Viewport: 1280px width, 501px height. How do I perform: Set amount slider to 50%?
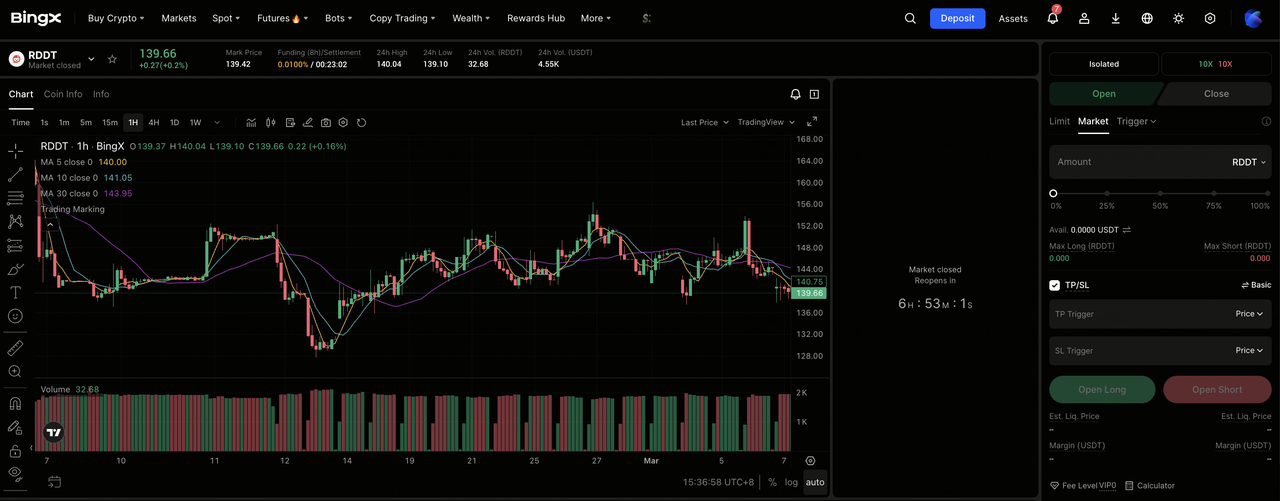1160,193
